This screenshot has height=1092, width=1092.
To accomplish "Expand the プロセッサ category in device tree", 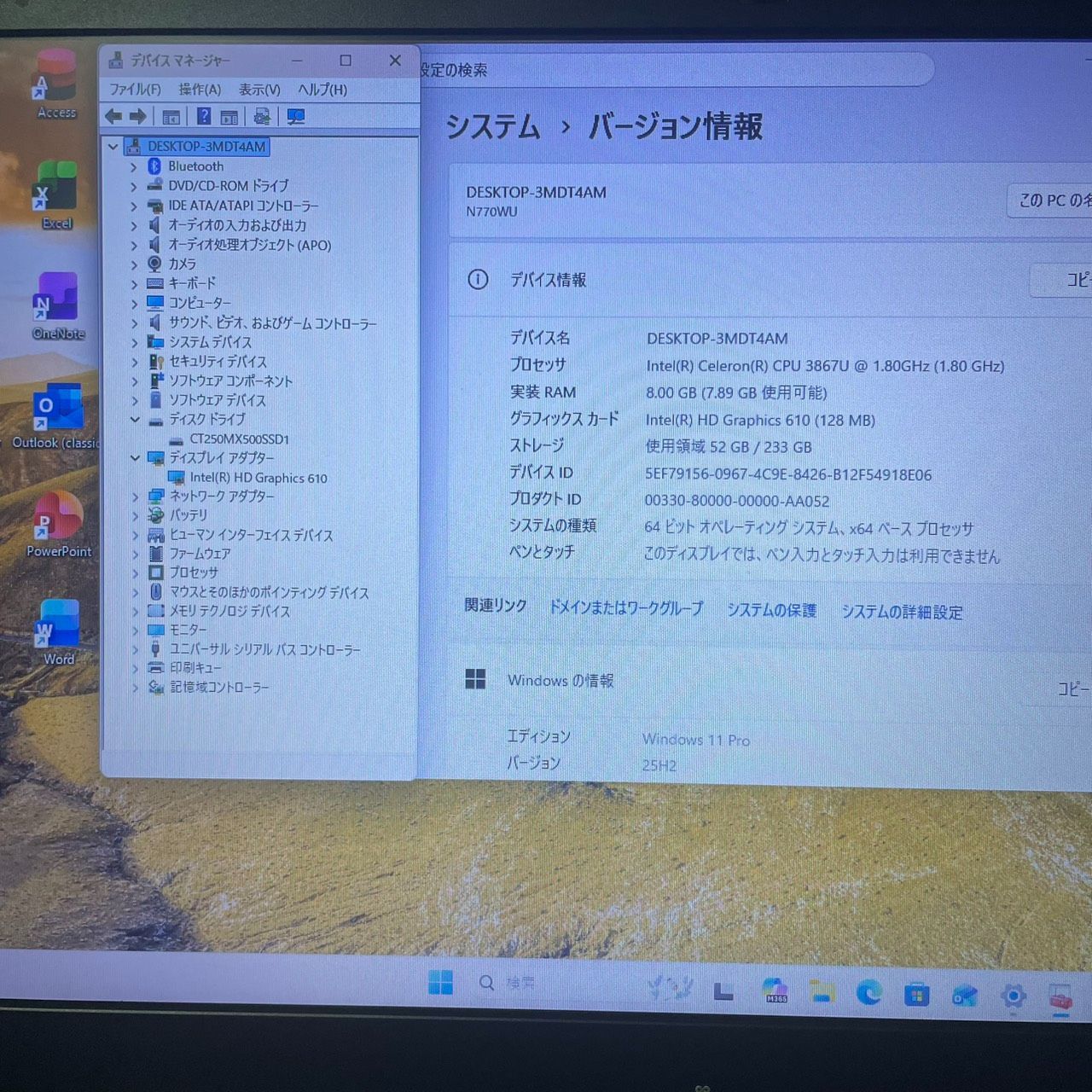I will (135, 572).
